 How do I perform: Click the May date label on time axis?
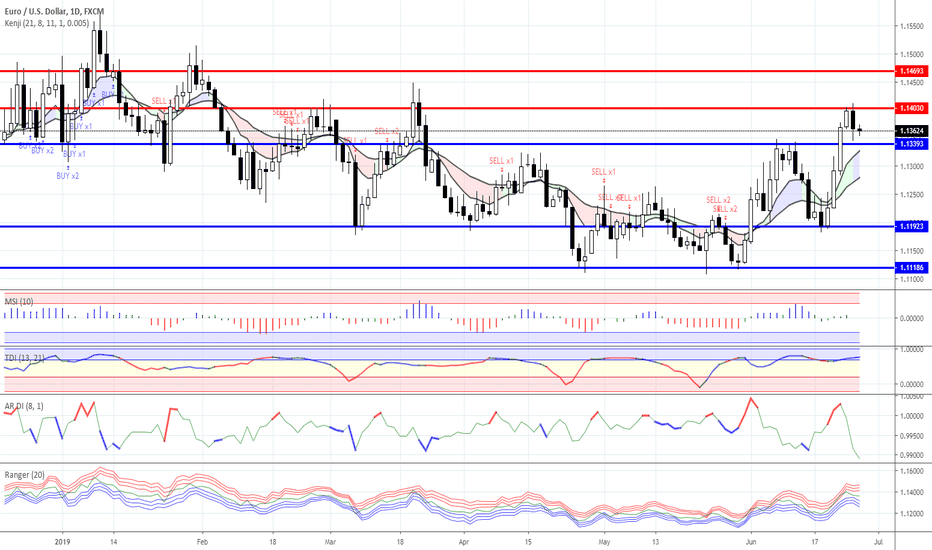(604, 542)
